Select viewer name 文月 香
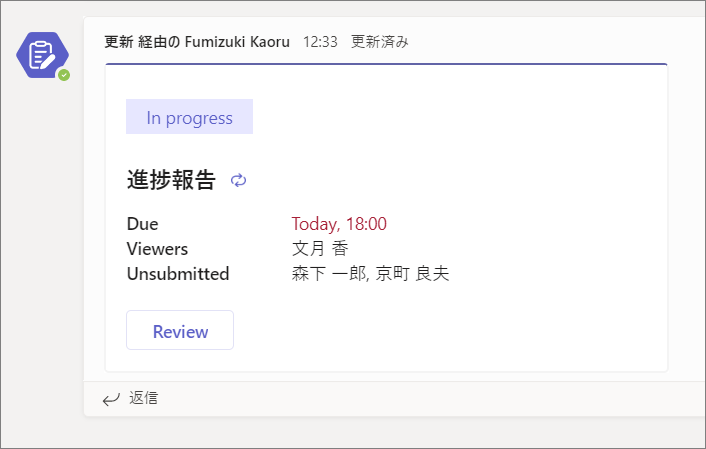The image size is (706, 449). point(320,249)
